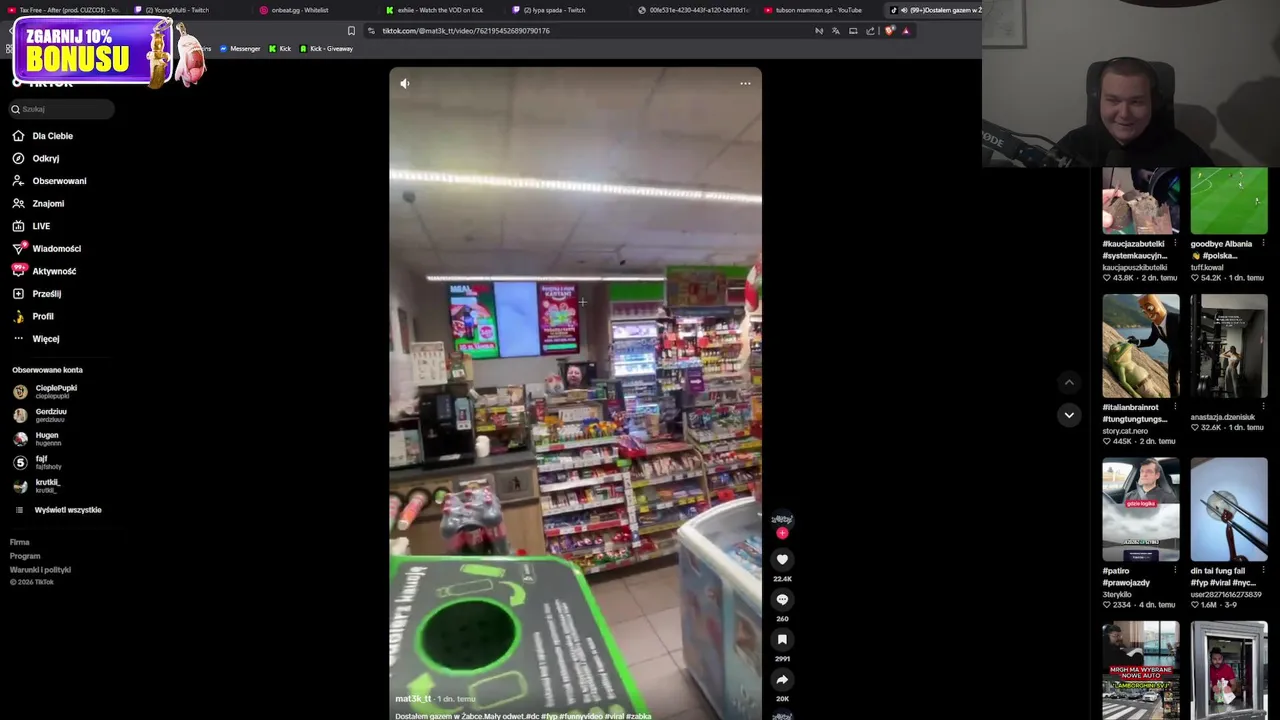Mute the TikTok video with speaker icon

(x=405, y=84)
